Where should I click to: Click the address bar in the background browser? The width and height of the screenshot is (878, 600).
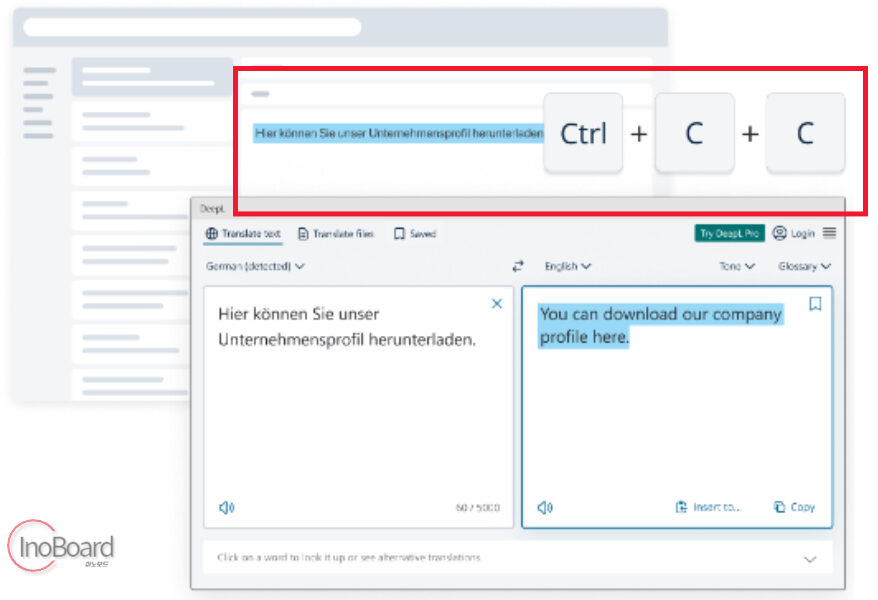192,27
